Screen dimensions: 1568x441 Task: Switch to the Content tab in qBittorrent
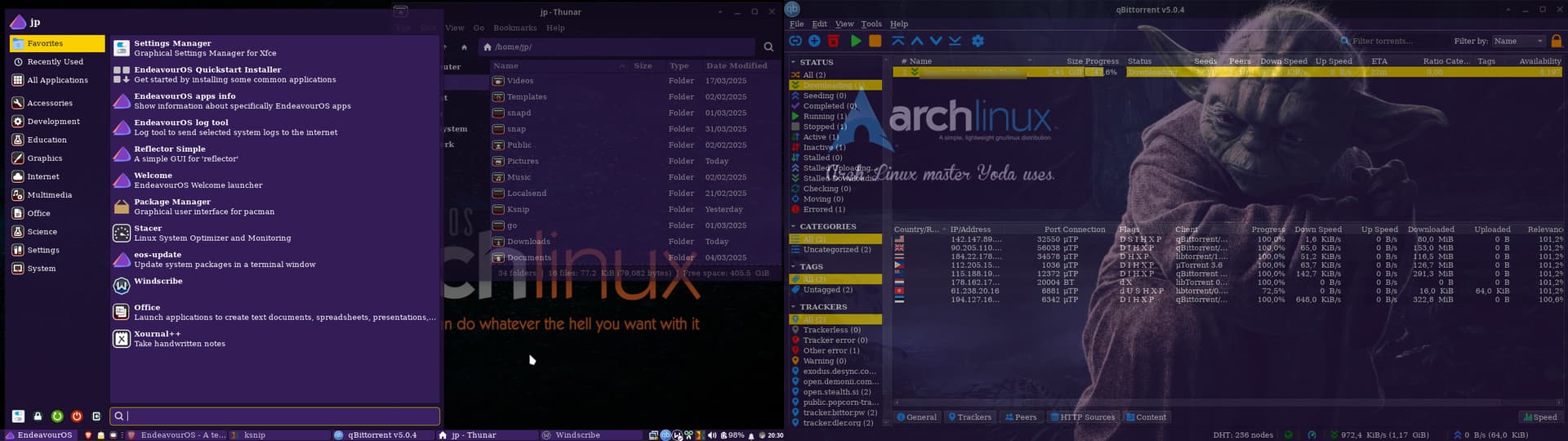click(x=1146, y=417)
